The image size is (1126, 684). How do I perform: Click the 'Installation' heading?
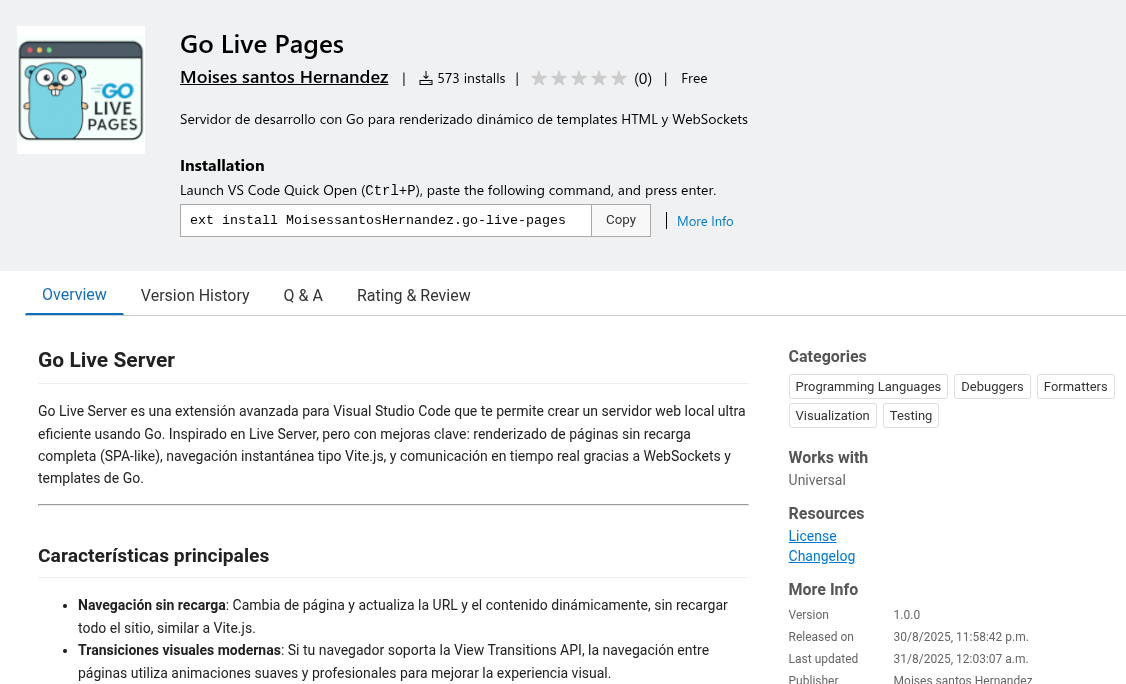tap(222, 165)
